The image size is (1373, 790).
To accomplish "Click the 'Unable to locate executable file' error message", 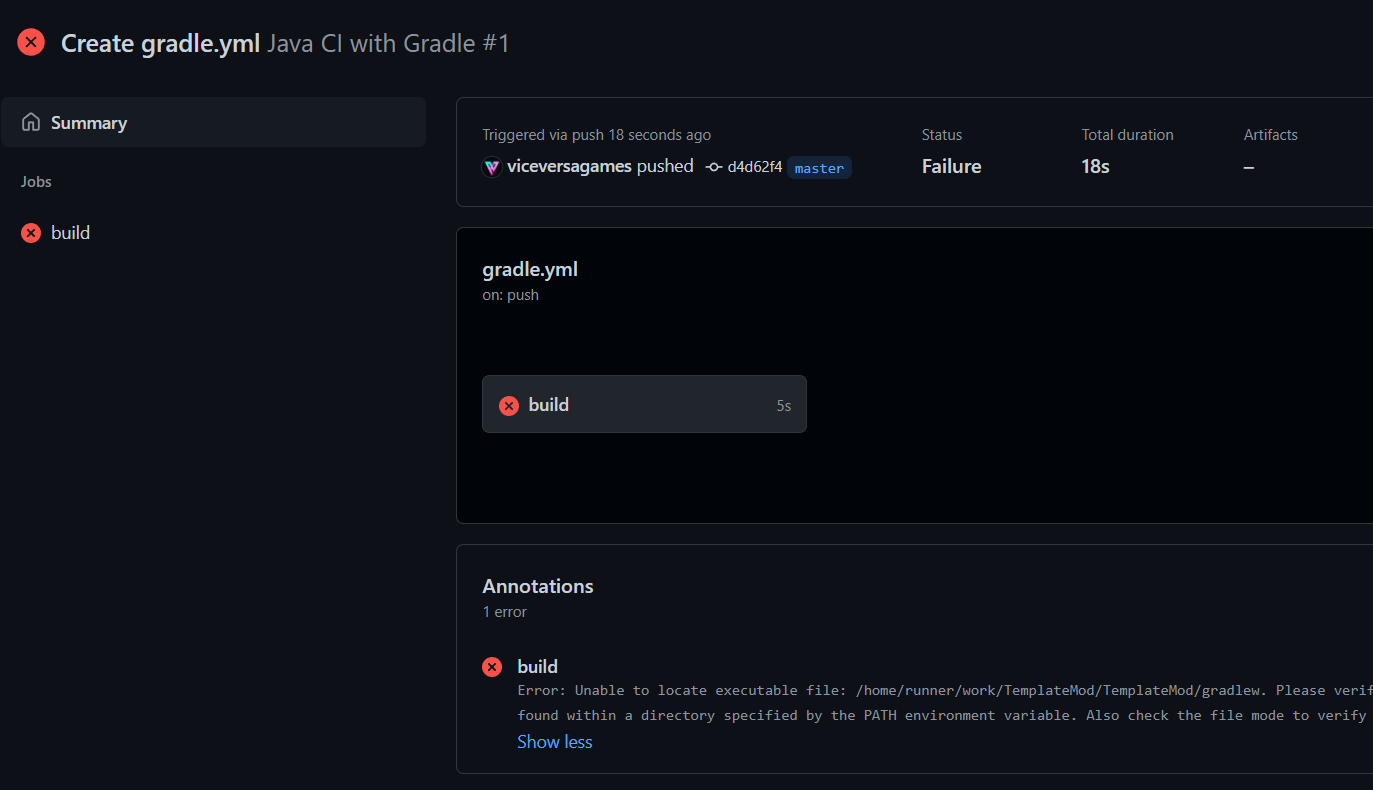I will 944,703.
